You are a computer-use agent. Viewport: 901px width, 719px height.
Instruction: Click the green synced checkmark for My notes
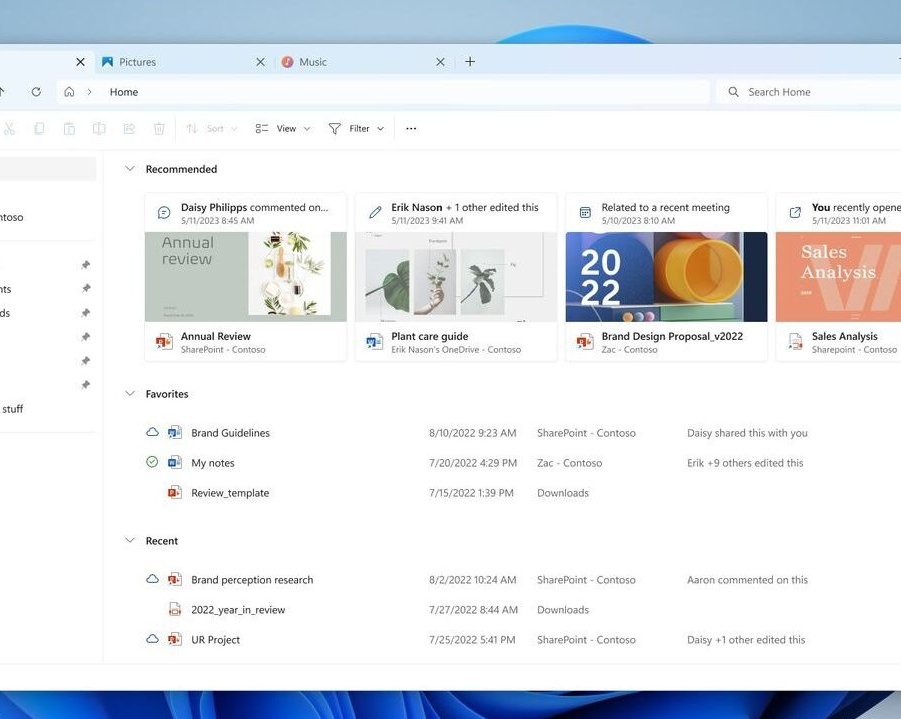152,462
